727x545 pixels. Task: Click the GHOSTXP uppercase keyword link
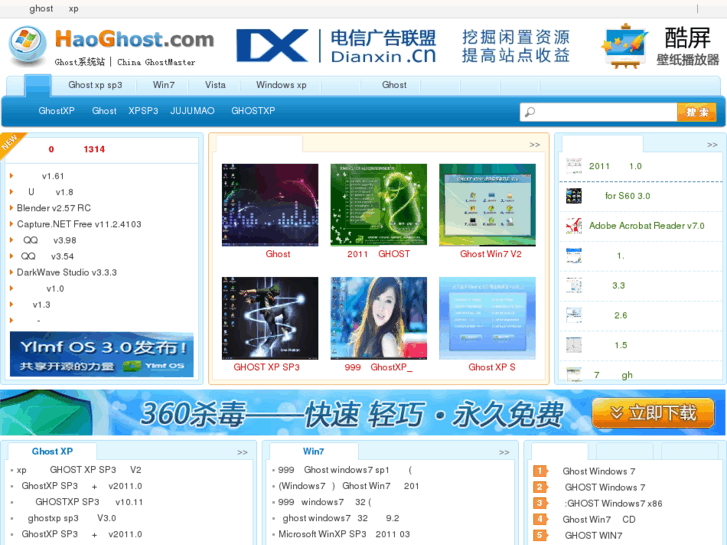(253, 111)
